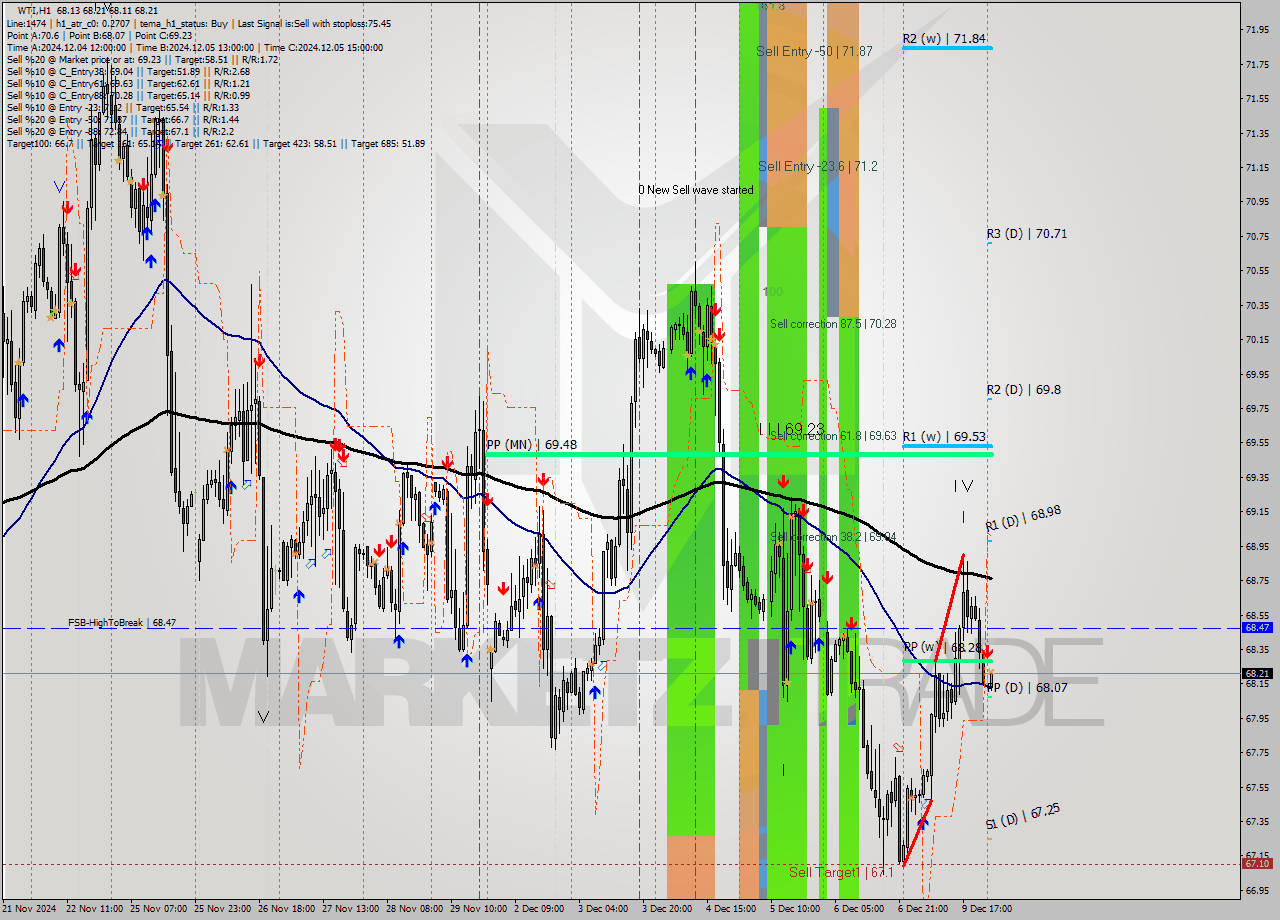Click the blue 68.47 price tag on axis
1280x920 pixels.
tap(1257, 628)
